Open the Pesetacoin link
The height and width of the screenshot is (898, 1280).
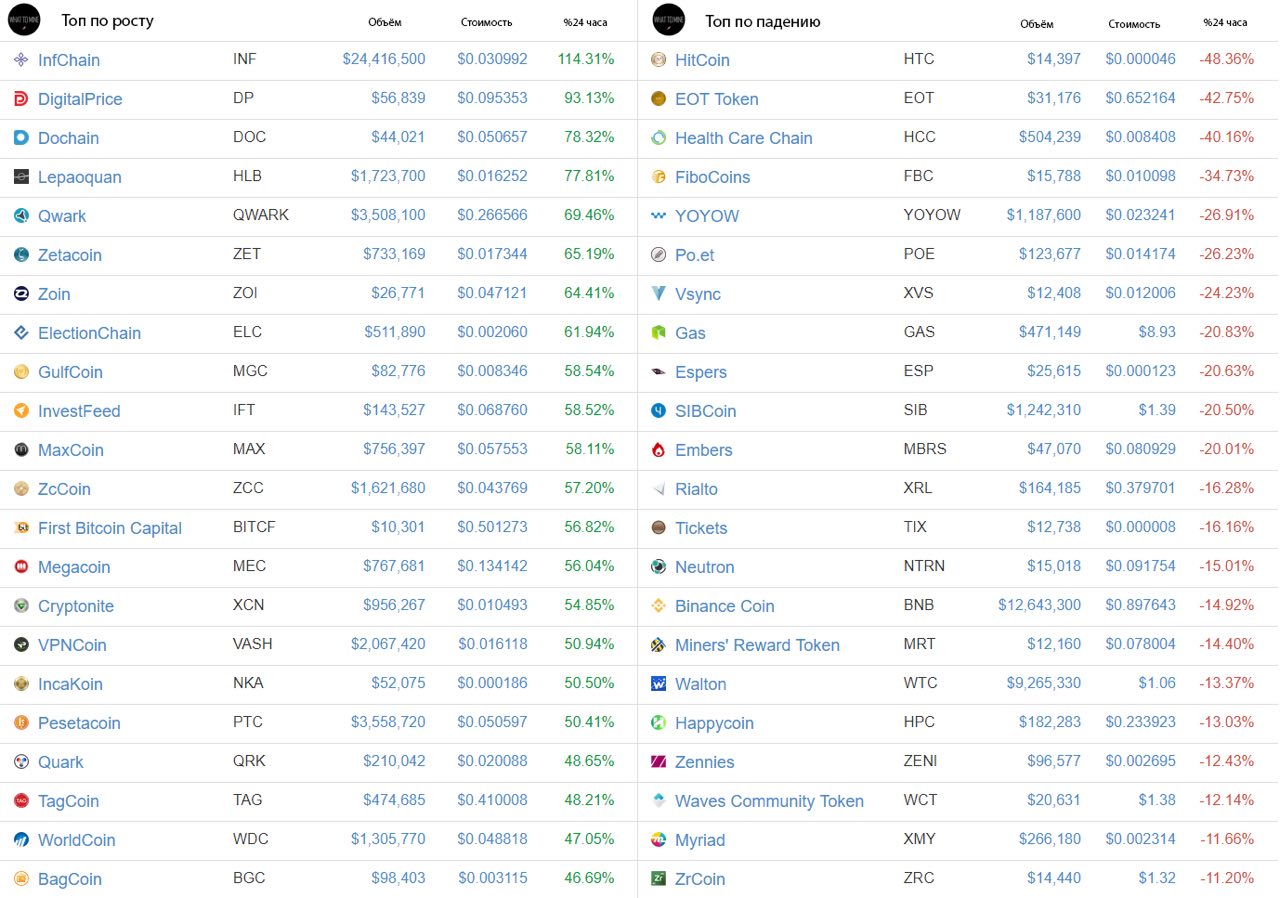79,723
